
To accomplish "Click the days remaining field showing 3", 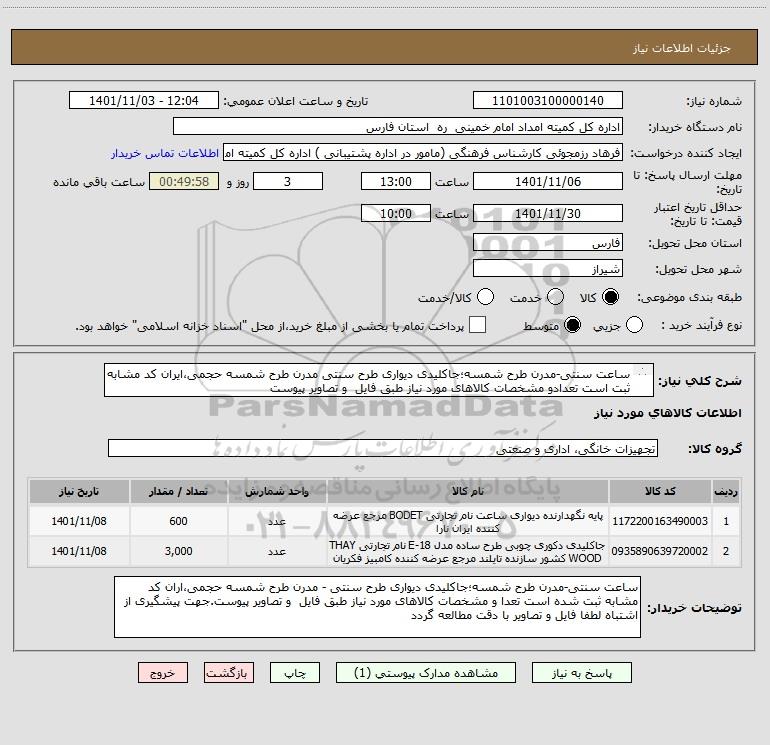I will 288,182.
